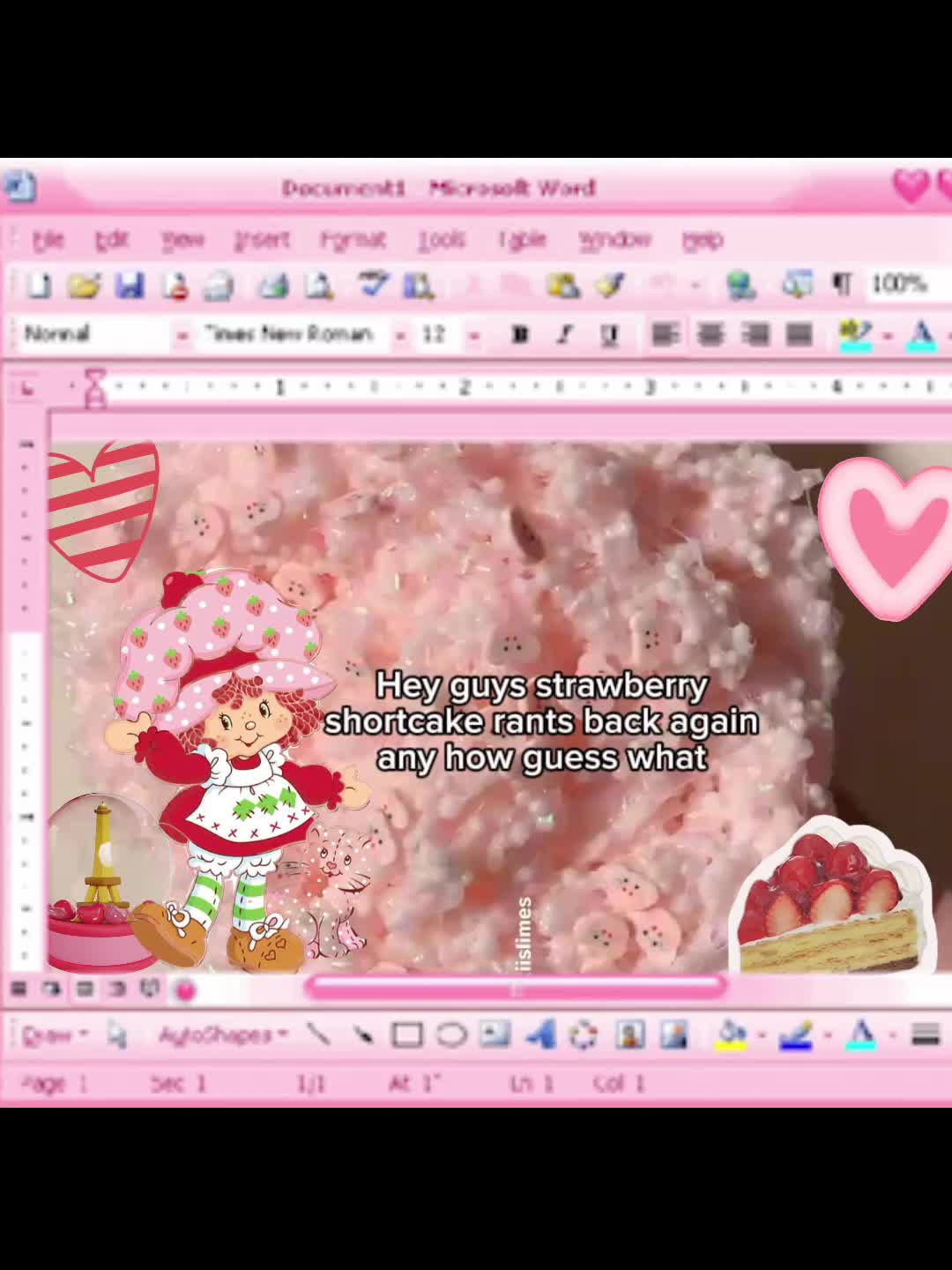952x1270 pixels.
Task: Click the Permission icon beside Save
Action: (x=175, y=285)
